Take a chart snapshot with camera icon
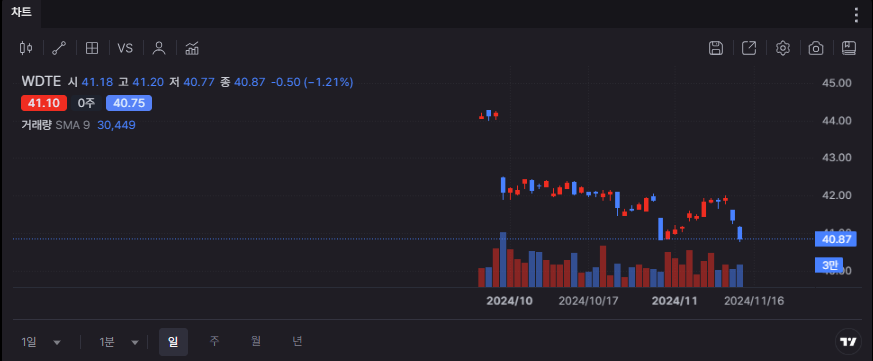Viewport: 873px width, 361px height. click(816, 48)
